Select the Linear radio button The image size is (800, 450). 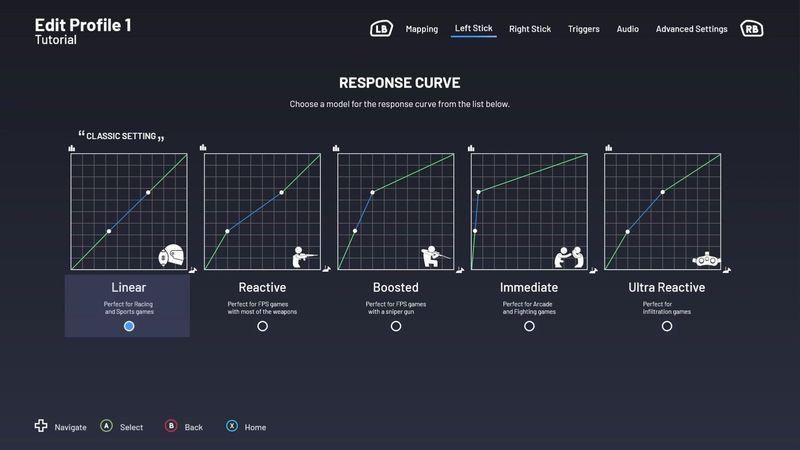(x=129, y=326)
